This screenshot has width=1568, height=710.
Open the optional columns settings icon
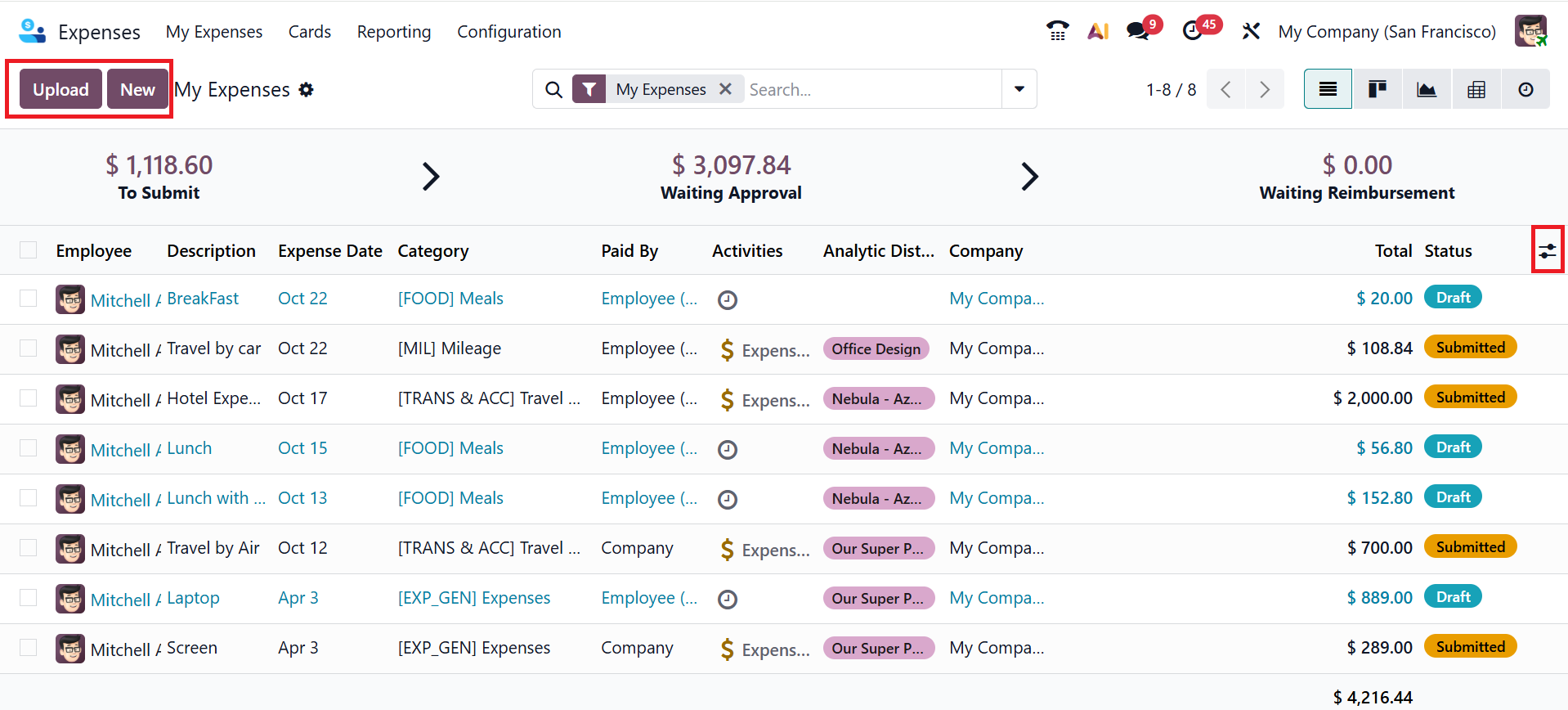click(x=1547, y=251)
